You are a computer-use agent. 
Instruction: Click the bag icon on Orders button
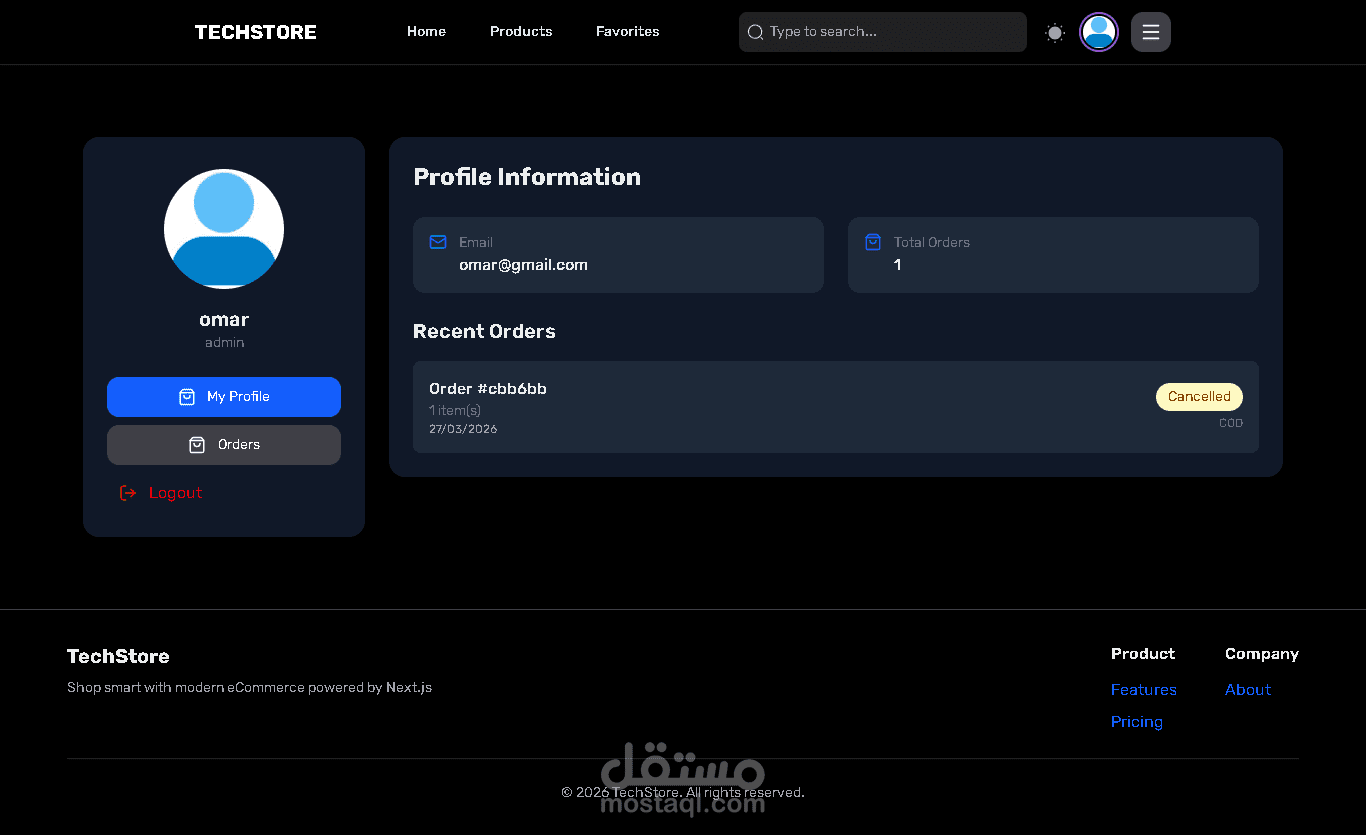[x=197, y=445]
